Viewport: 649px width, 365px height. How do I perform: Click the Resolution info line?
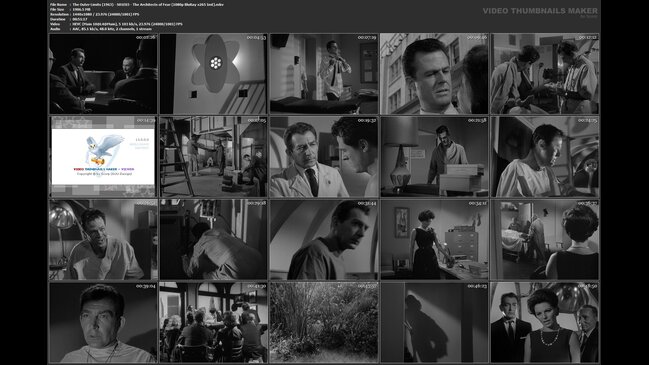pos(95,14)
